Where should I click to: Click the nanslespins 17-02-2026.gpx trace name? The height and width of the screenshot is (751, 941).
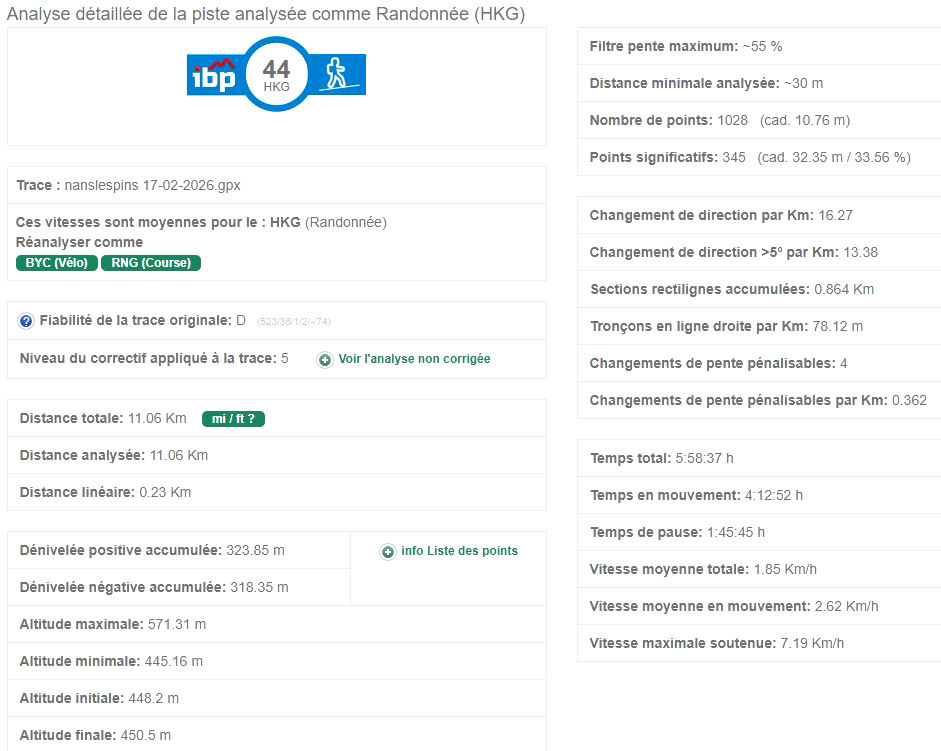152,185
